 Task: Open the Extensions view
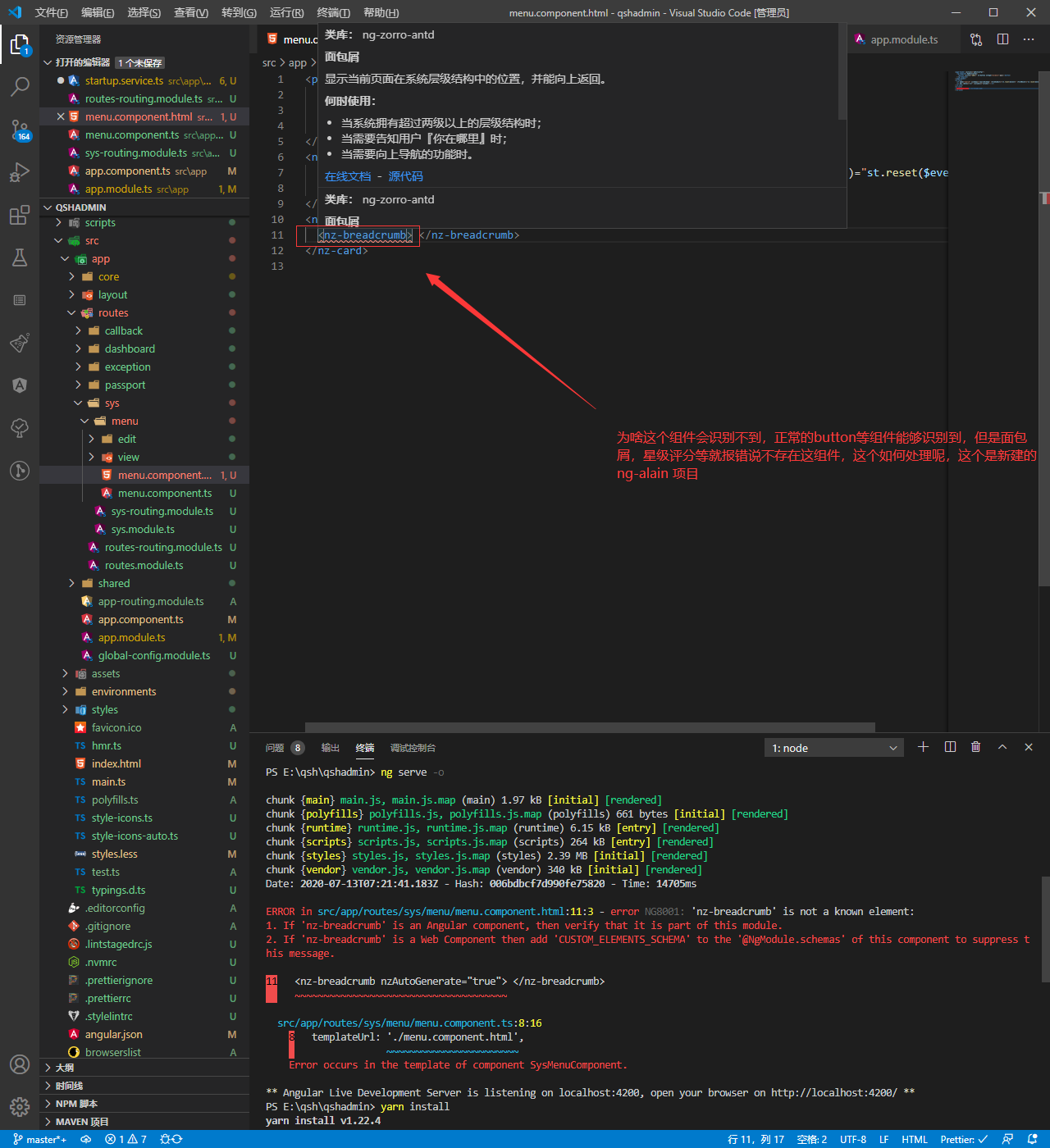pos(20,215)
